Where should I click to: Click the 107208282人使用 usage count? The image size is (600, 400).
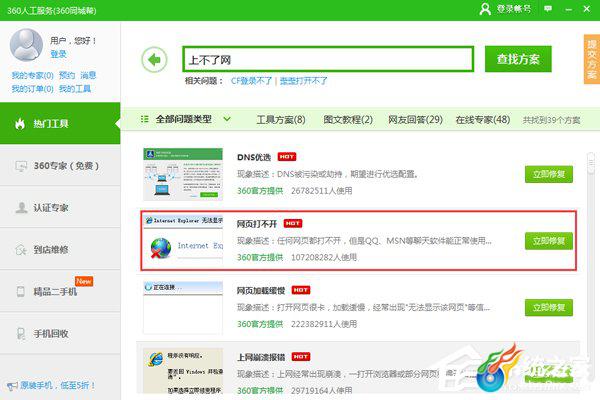tap(324, 257)
